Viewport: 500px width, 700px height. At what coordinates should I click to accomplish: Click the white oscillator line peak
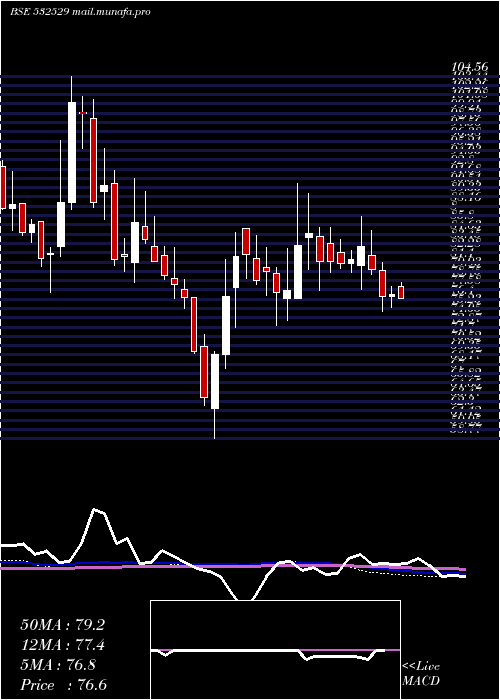[x=95, y=509]
